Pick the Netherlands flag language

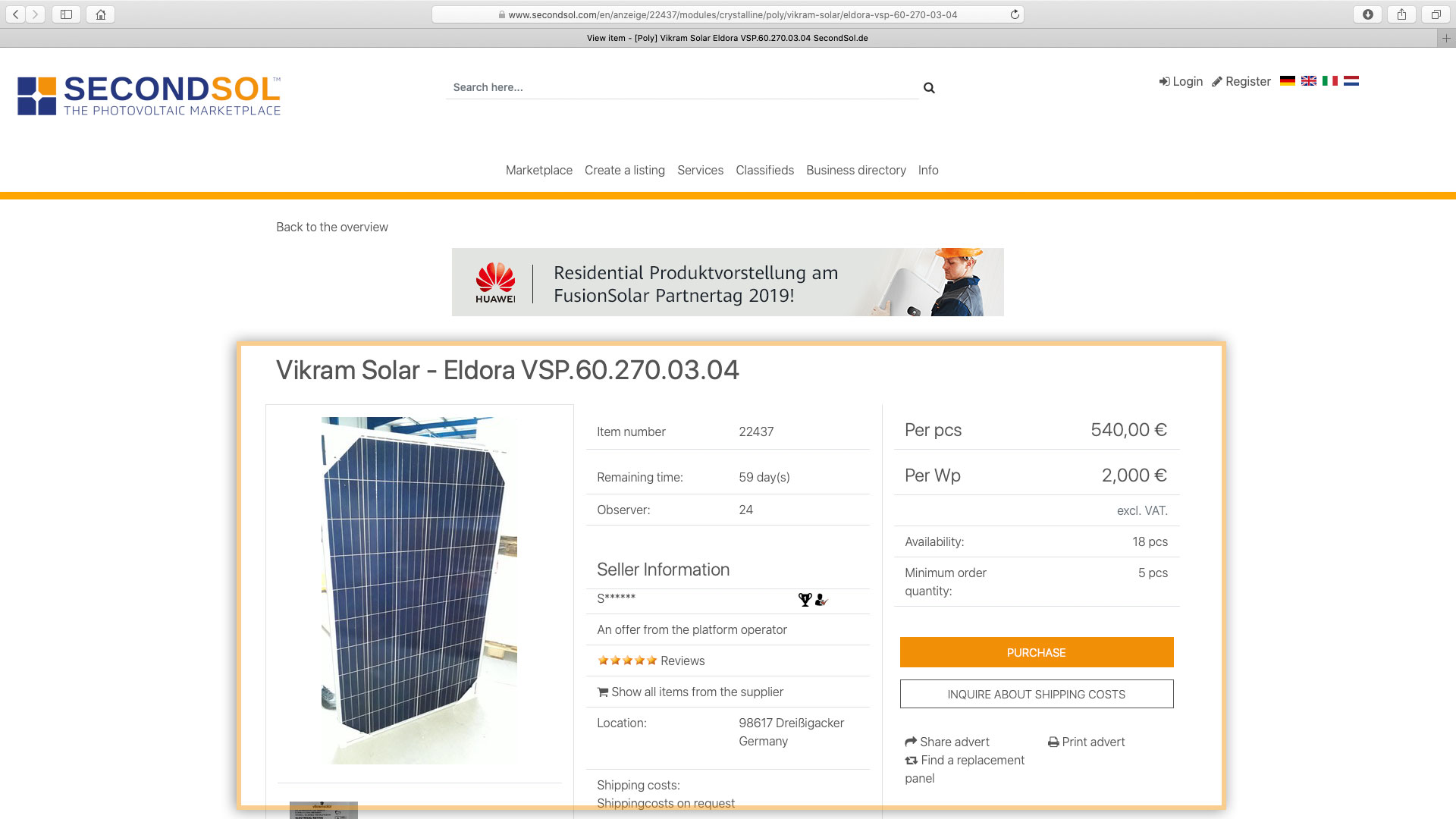(x=1351, y=81)
